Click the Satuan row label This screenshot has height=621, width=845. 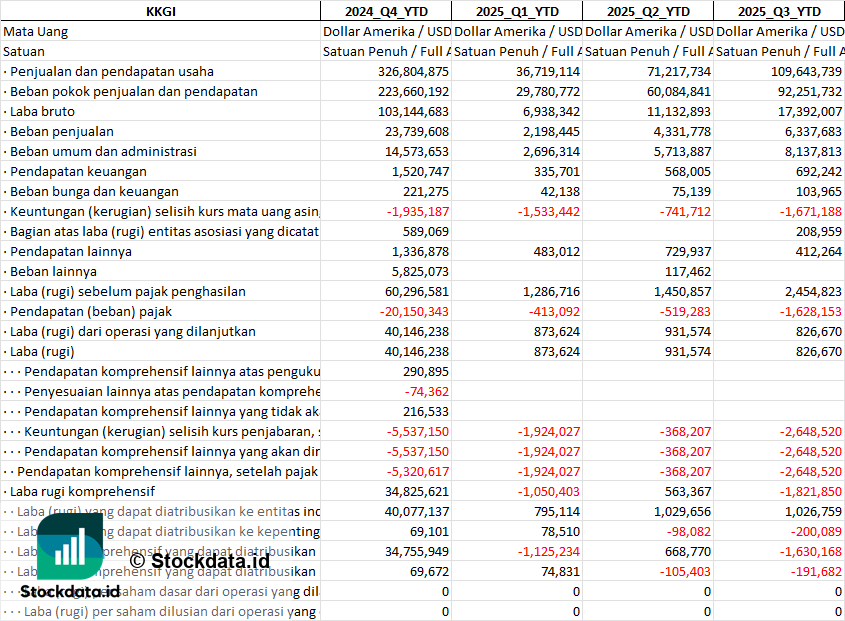24,51
